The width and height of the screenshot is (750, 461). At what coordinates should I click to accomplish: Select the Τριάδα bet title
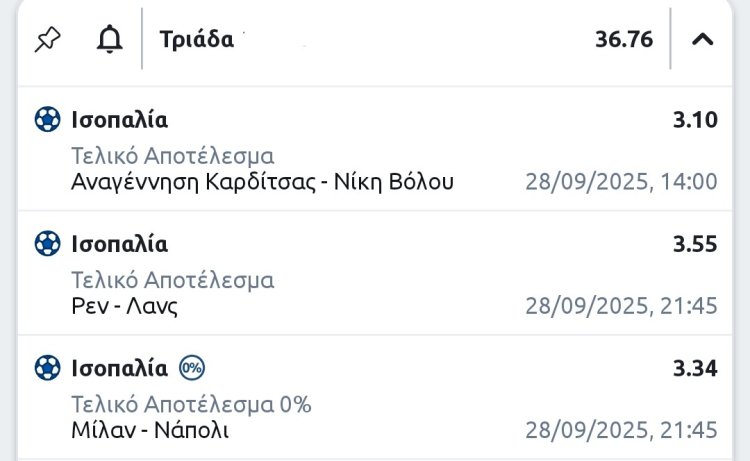click(196, 40)
